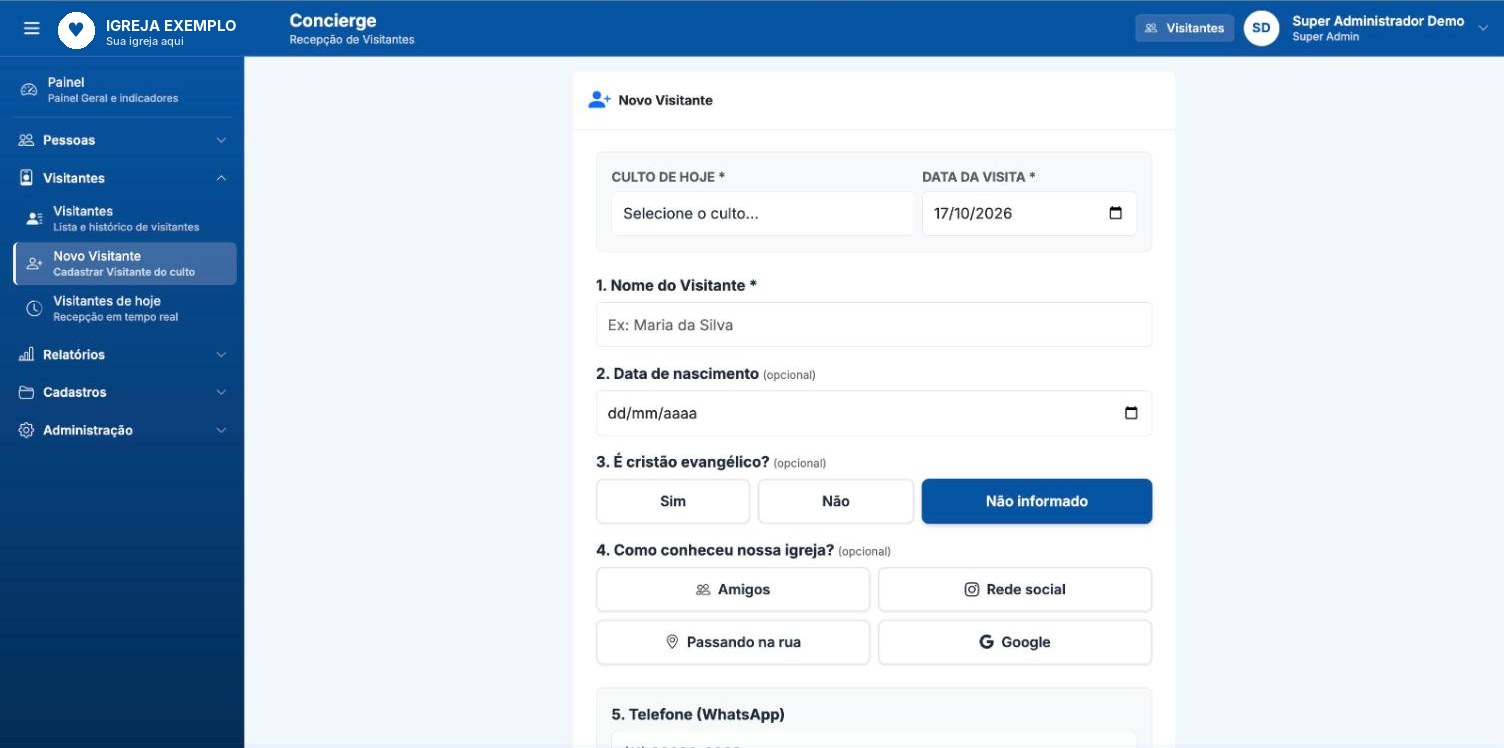Choose Passando na rua option
Image resolution: width=1504 pixels, height=748 pixels.
[x=733, y=642]
